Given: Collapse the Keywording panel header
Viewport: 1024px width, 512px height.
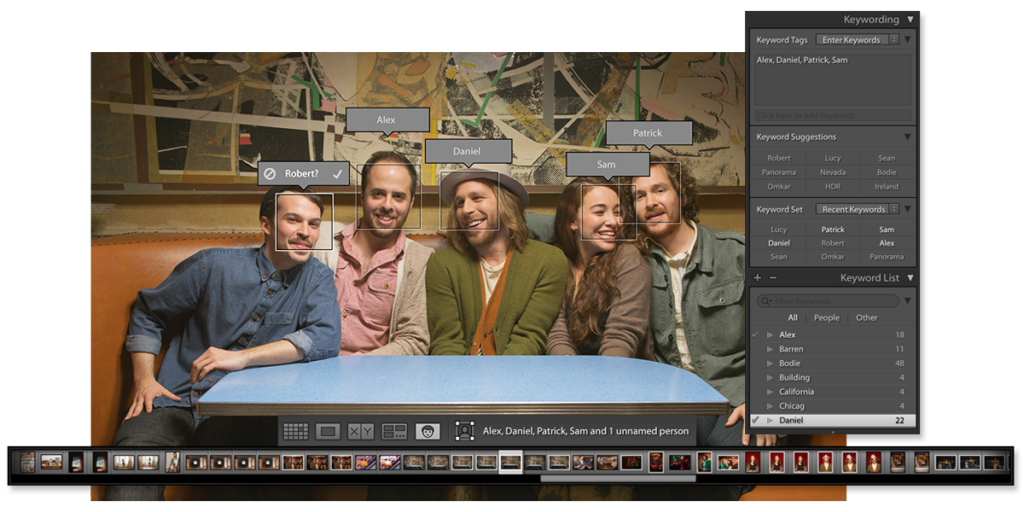Looking at the screenshot, I should coord(910,19).
